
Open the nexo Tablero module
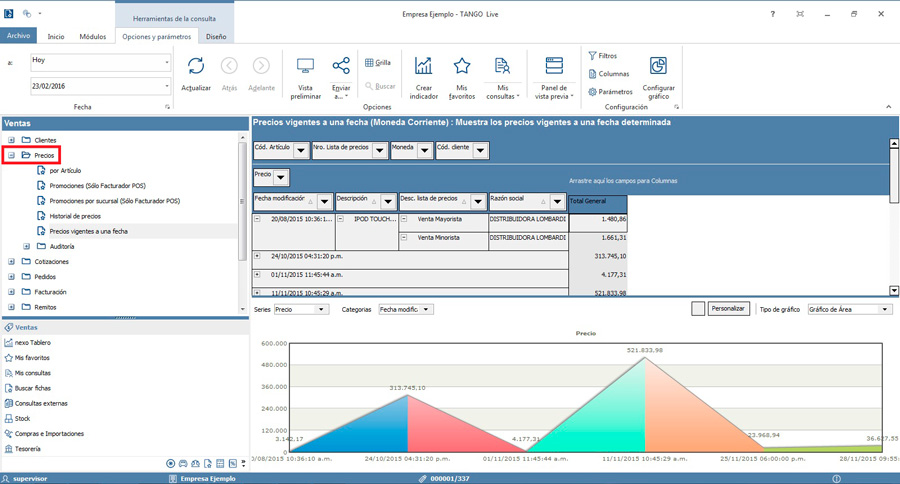33,342
